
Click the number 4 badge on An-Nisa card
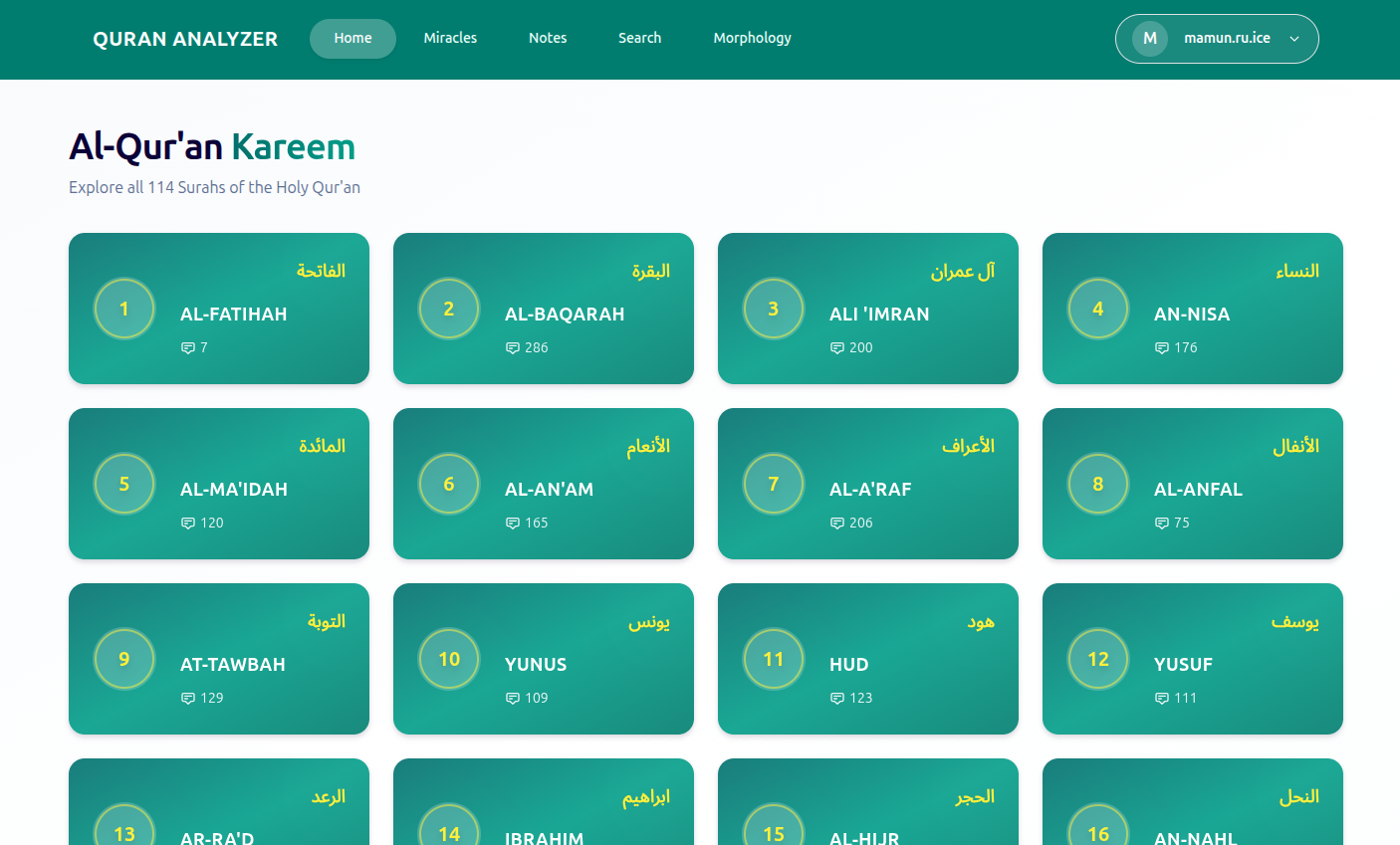(x=1098, y=309)
